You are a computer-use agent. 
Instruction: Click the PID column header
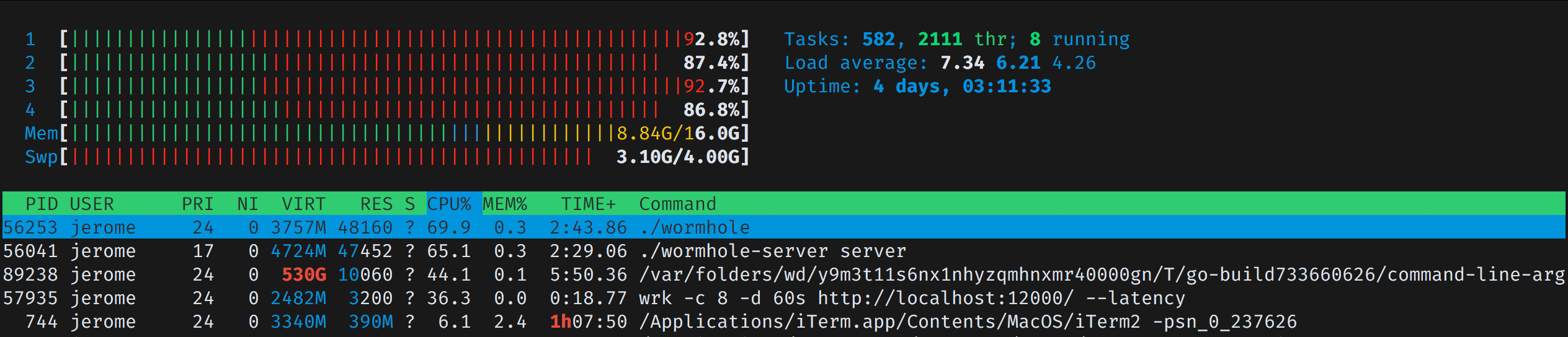point(42,204)
